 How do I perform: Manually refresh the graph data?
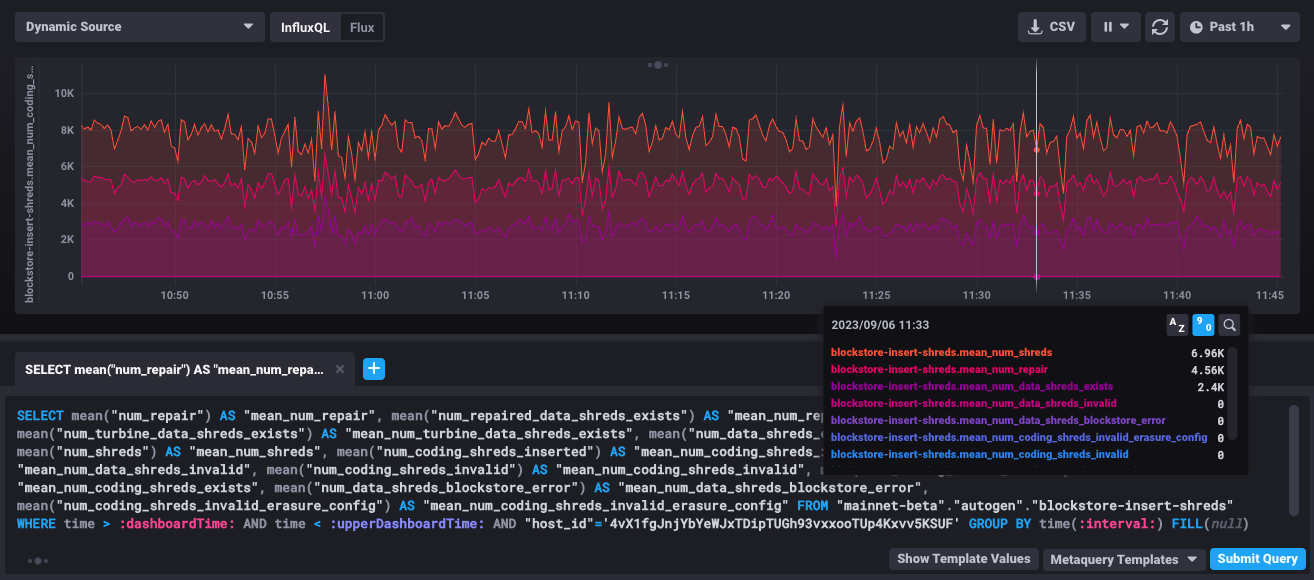point(1160,27)
